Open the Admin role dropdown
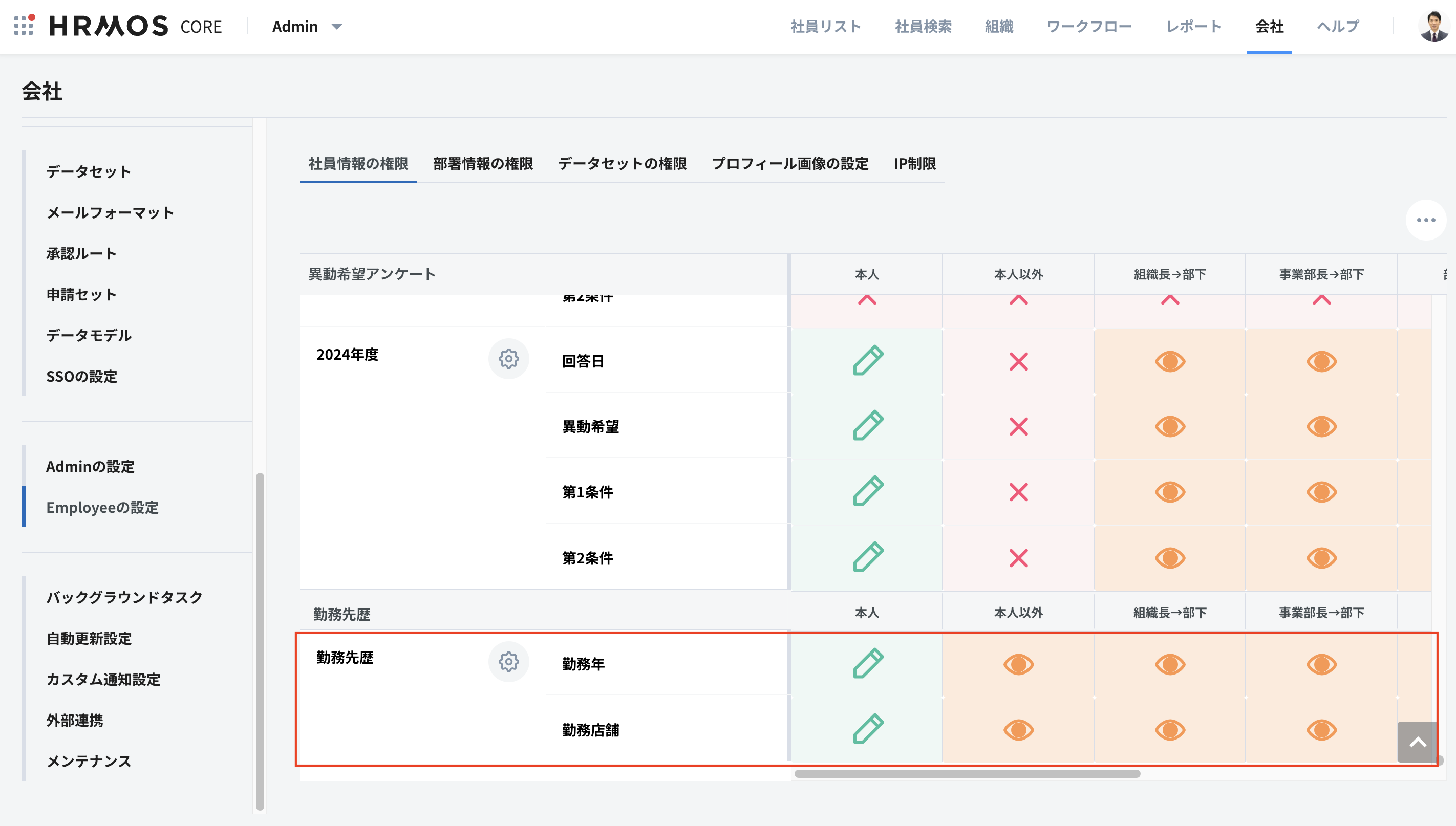Viewport: 1456px width, 826px height. coord(307,26)
